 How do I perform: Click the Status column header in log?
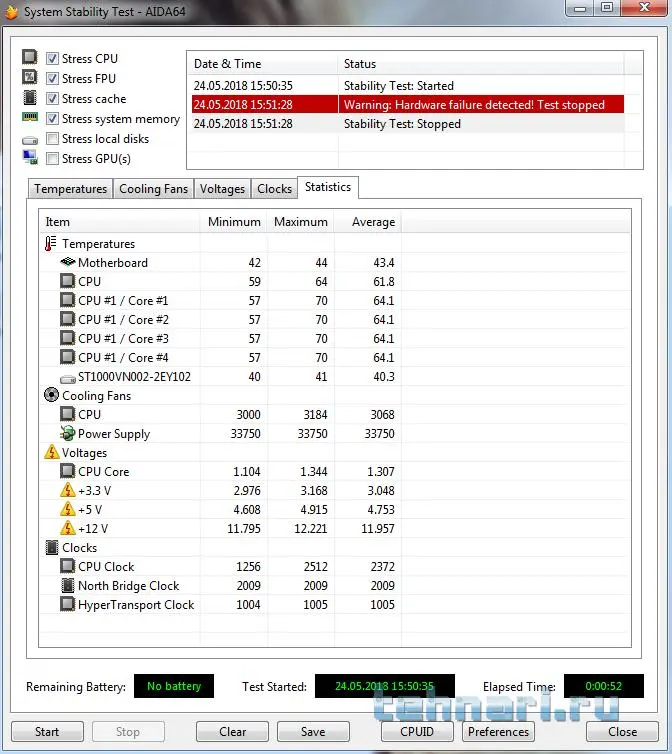481,63
